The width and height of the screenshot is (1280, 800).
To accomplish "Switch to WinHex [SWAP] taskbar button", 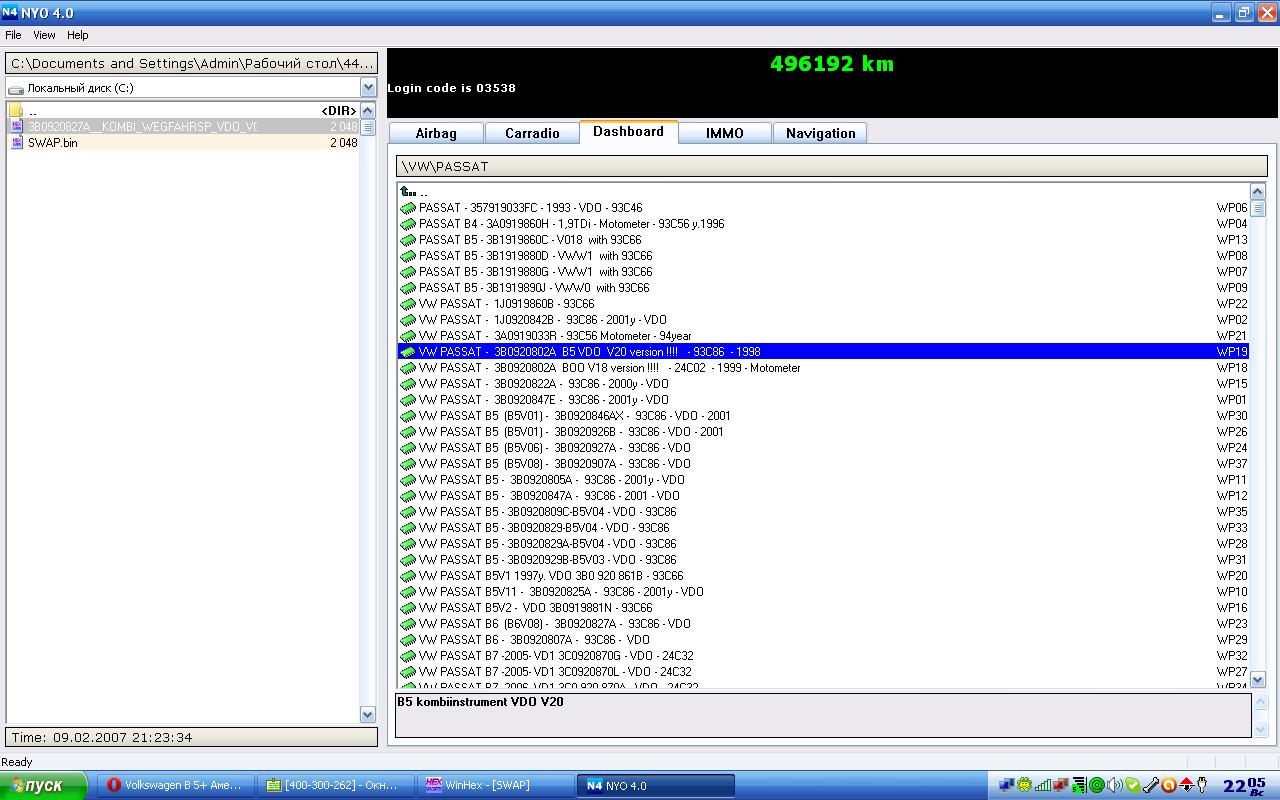I will coord(494,786).
